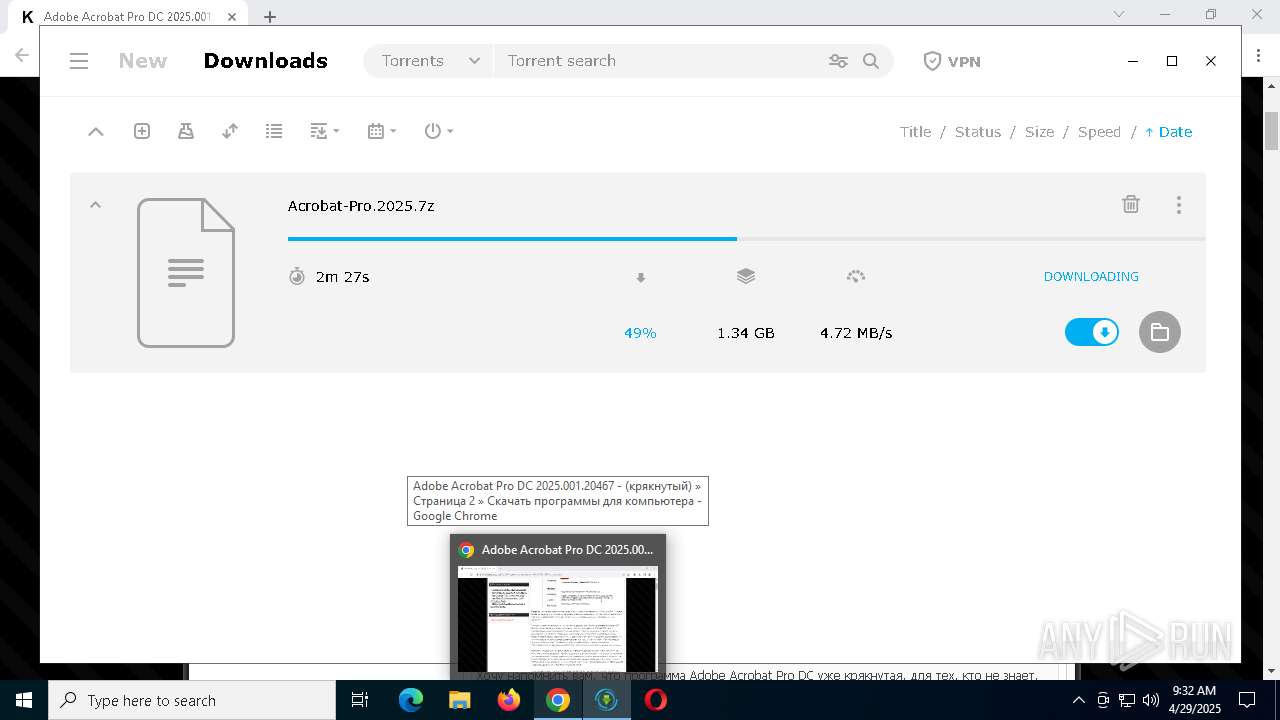Click the add torrent plus icon

[142, 131]
